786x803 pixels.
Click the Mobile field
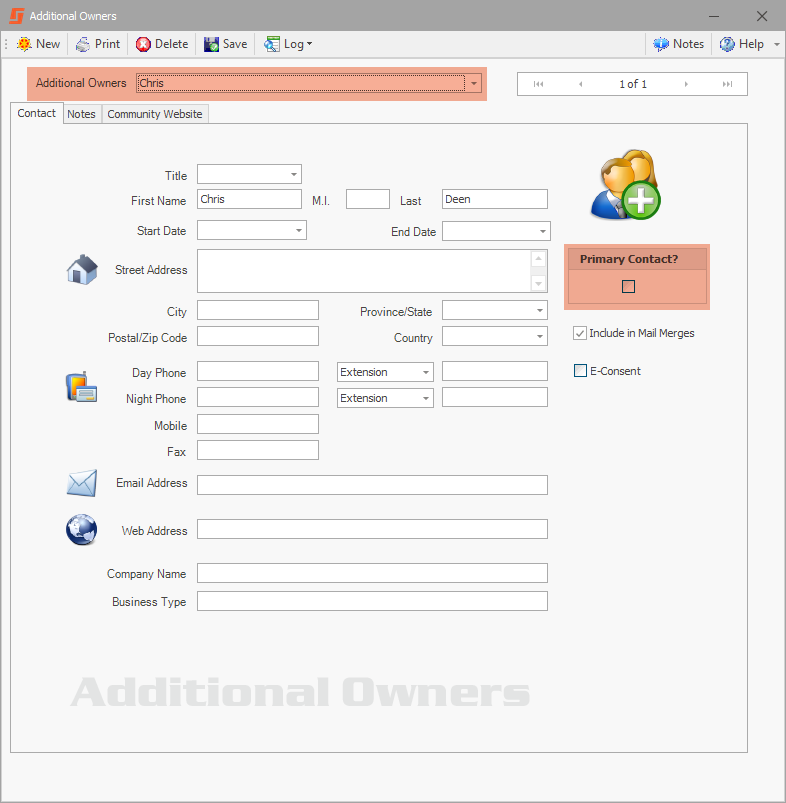coord(258,424)
